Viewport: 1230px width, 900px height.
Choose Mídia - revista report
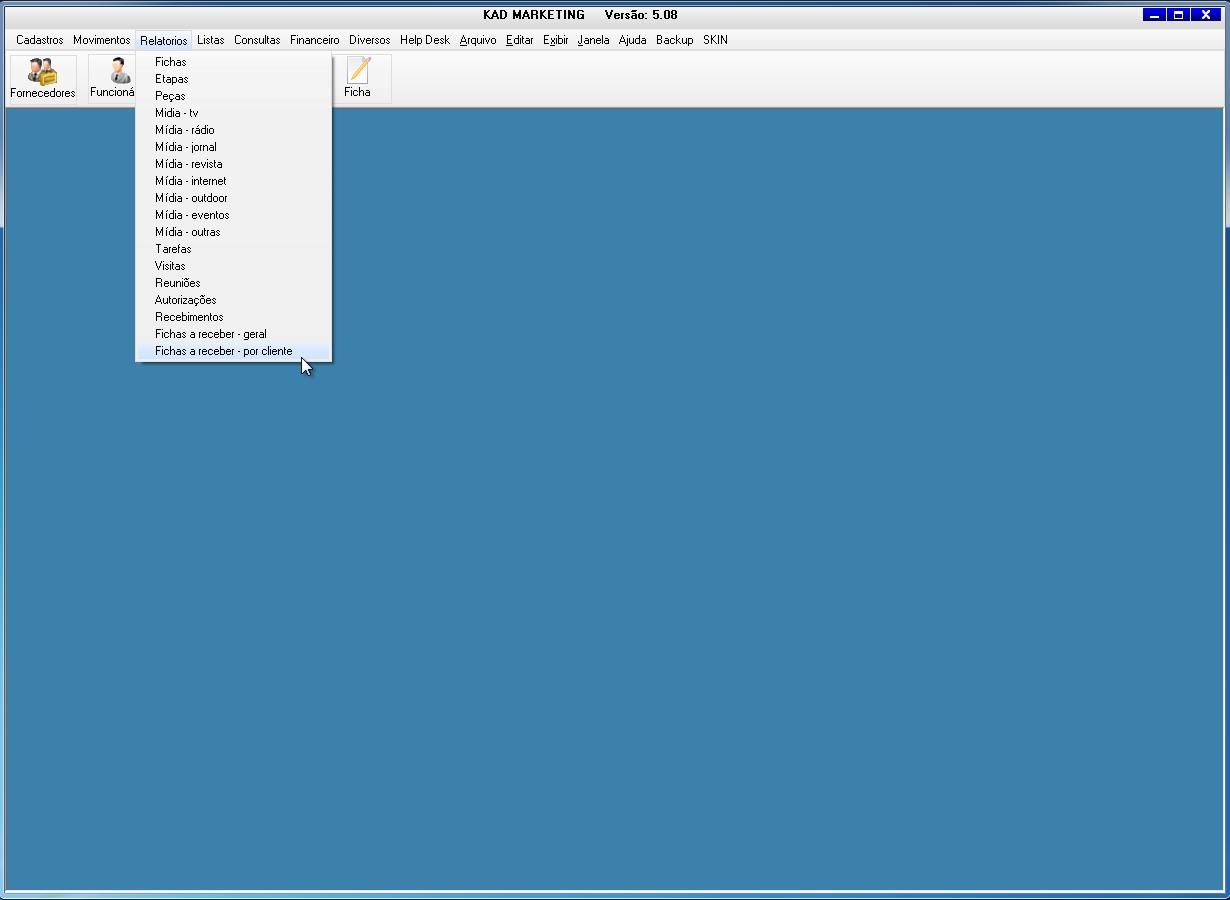[x=234, y=164]
